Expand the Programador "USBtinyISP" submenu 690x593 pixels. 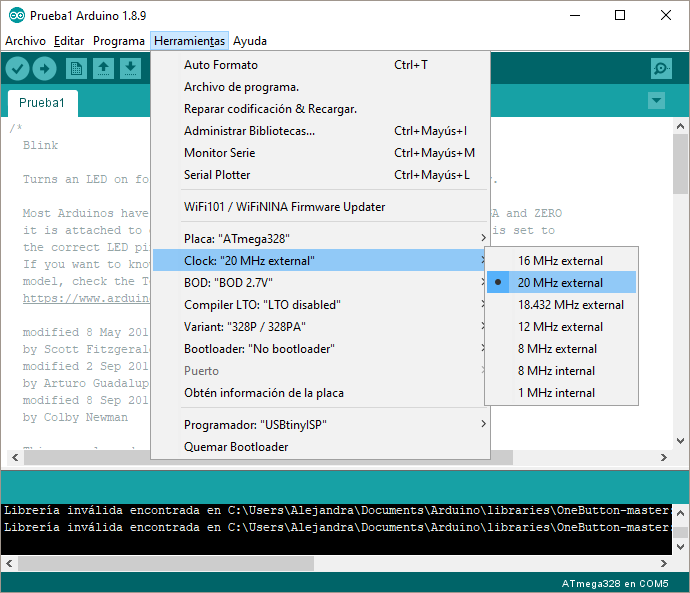pos(320,425)
